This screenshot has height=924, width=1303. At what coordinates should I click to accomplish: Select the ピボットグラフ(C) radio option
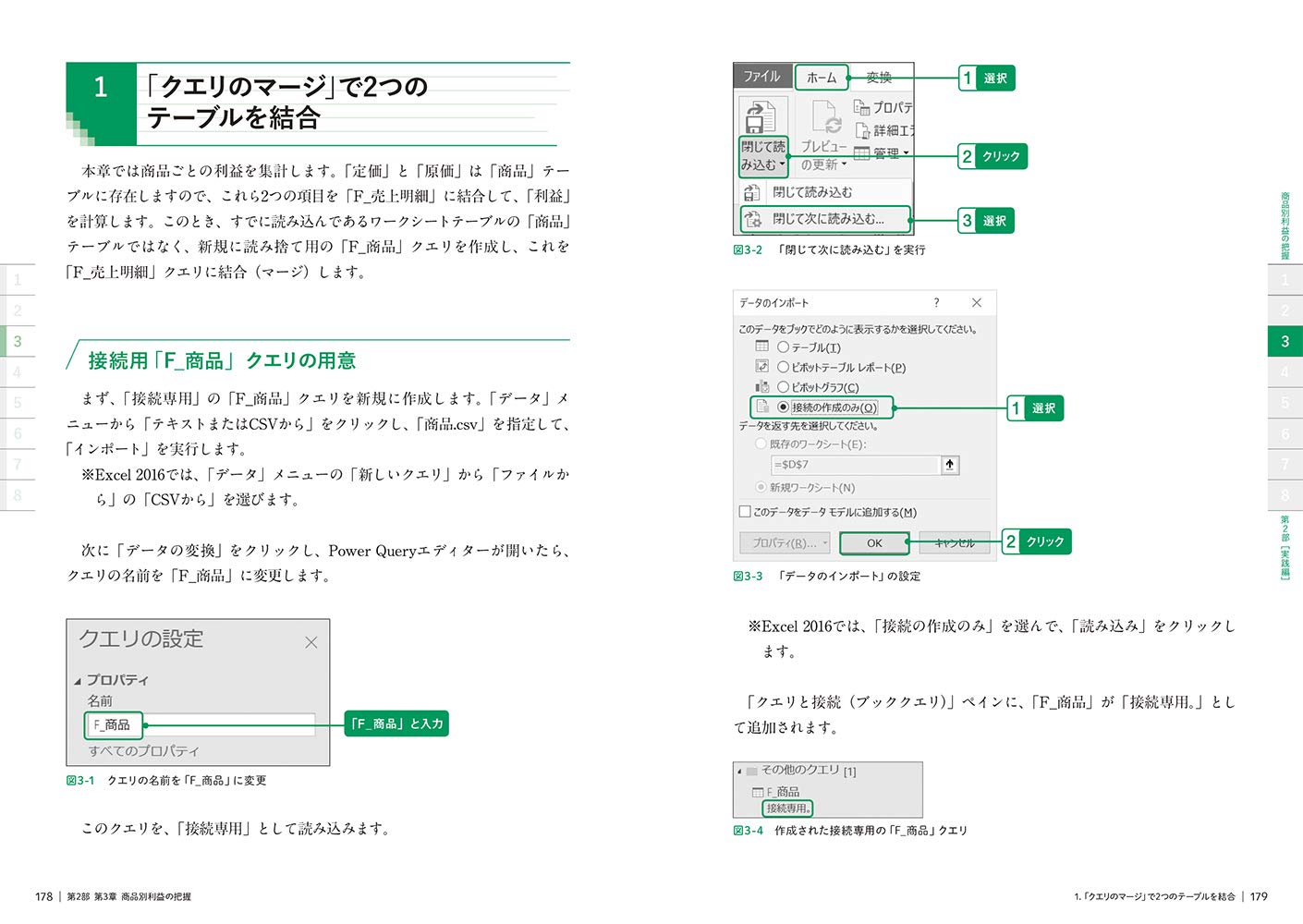click(x=783, y=387)
